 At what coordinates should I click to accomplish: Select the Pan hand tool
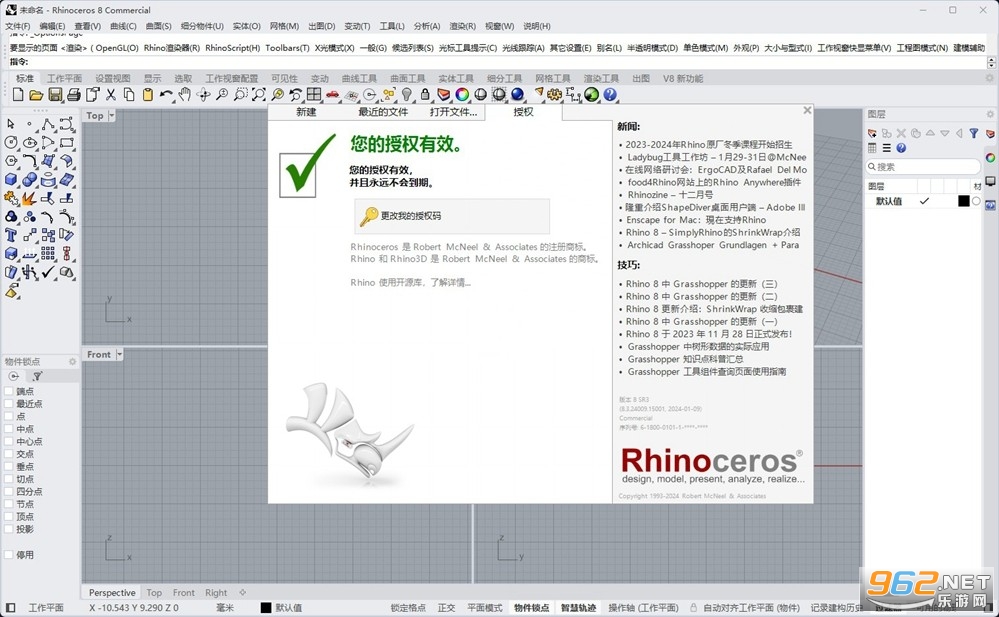coord(185,95)
